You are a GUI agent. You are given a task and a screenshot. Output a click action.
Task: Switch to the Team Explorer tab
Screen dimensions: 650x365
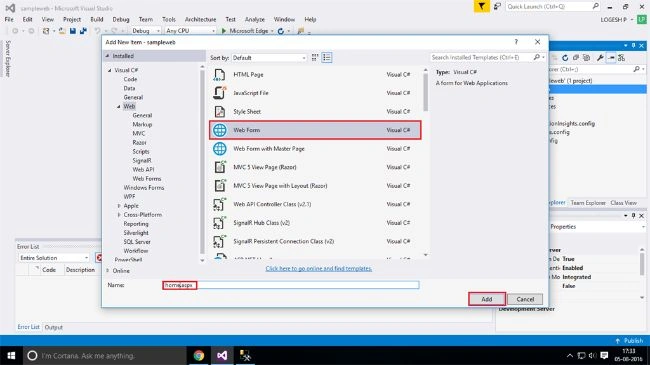tap(588, 203)
